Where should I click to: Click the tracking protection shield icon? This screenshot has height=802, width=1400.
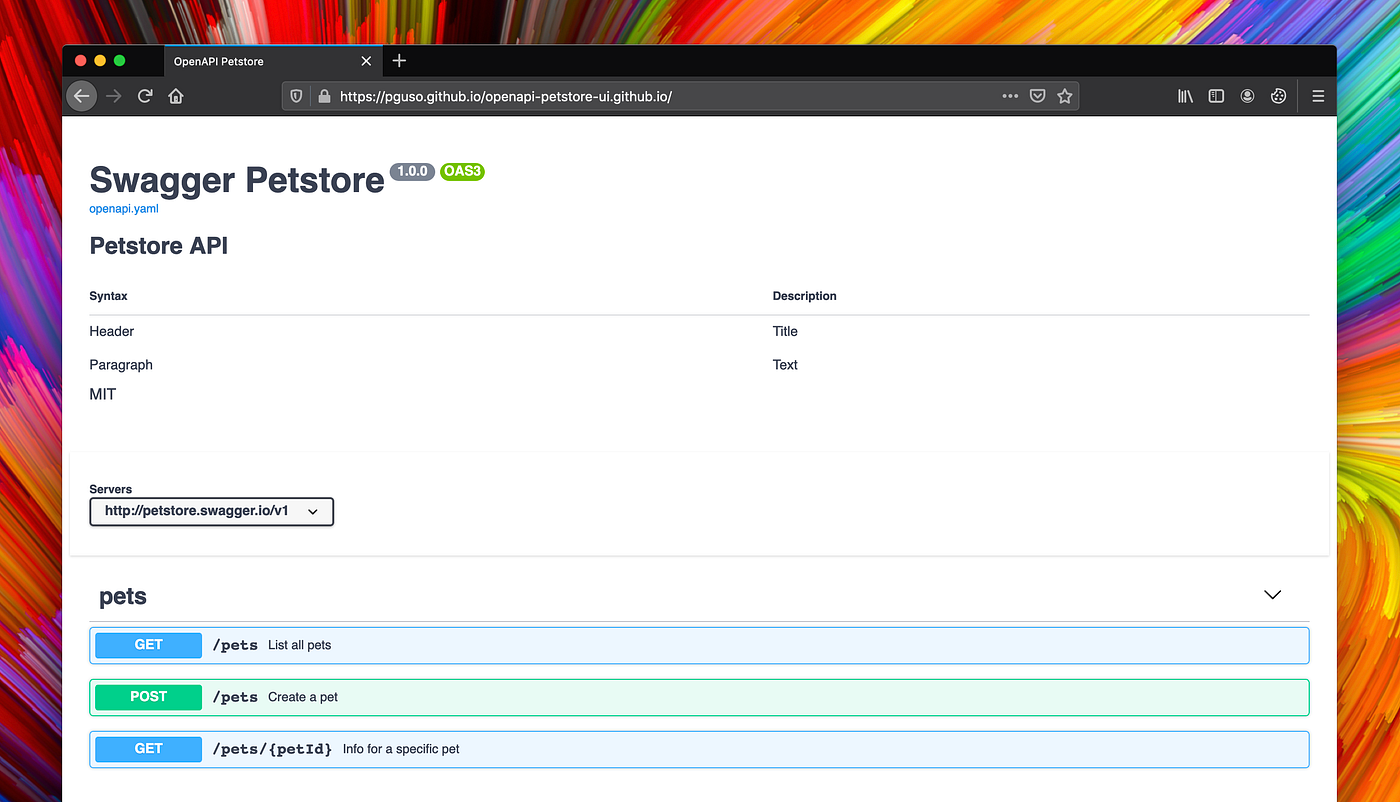click(296, 96)
